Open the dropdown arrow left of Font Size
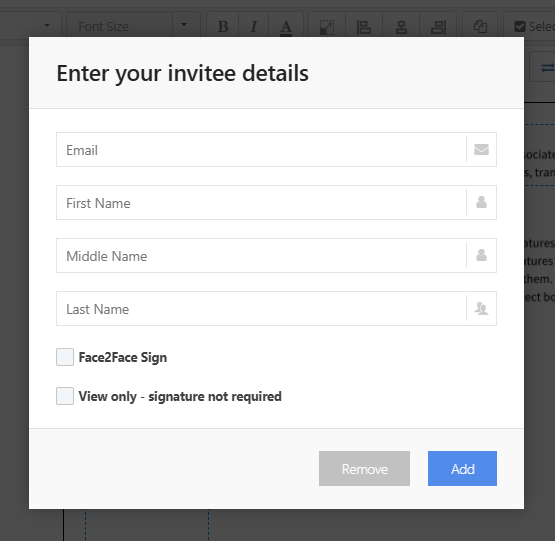 pyautogui.click(x=47, y=25)
